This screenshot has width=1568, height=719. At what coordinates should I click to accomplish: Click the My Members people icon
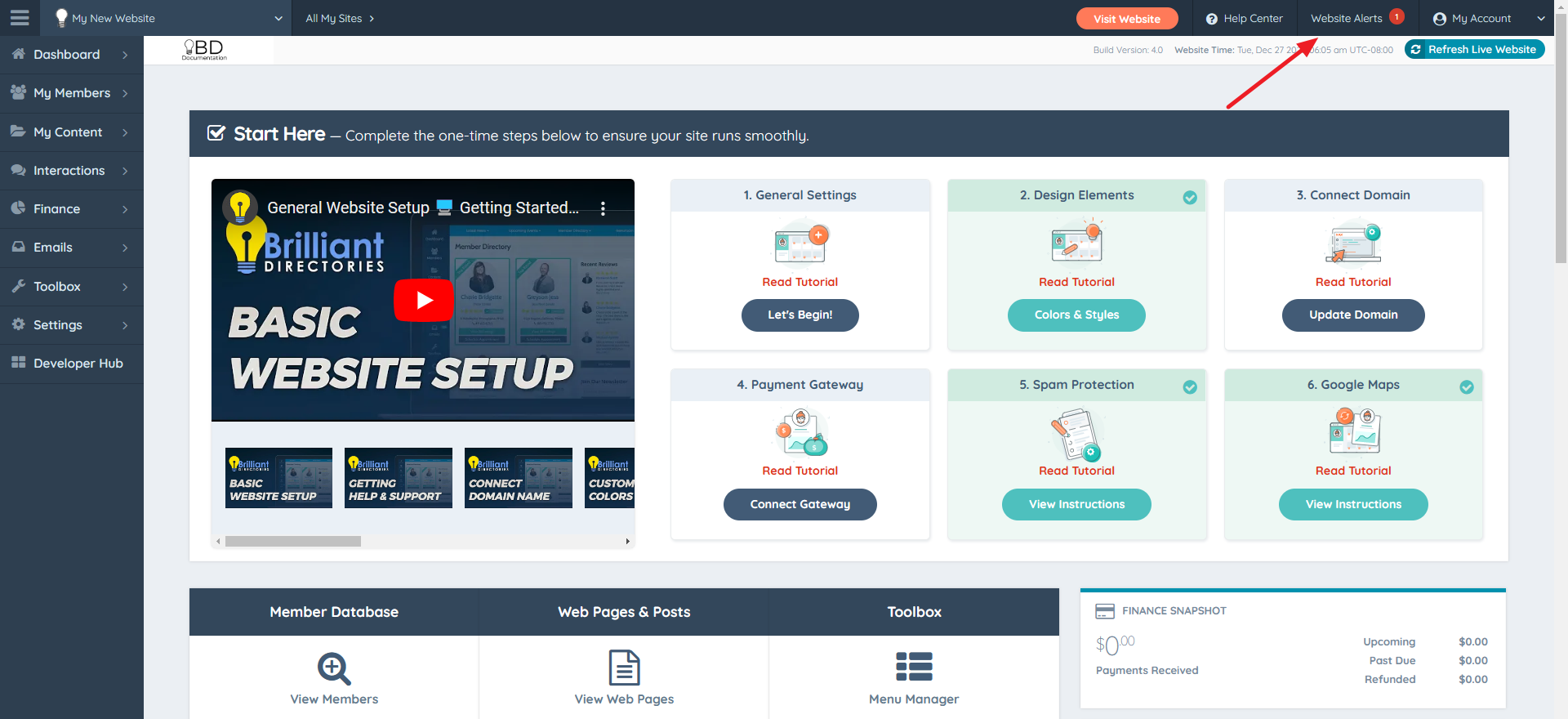click(x=18, y=92)
